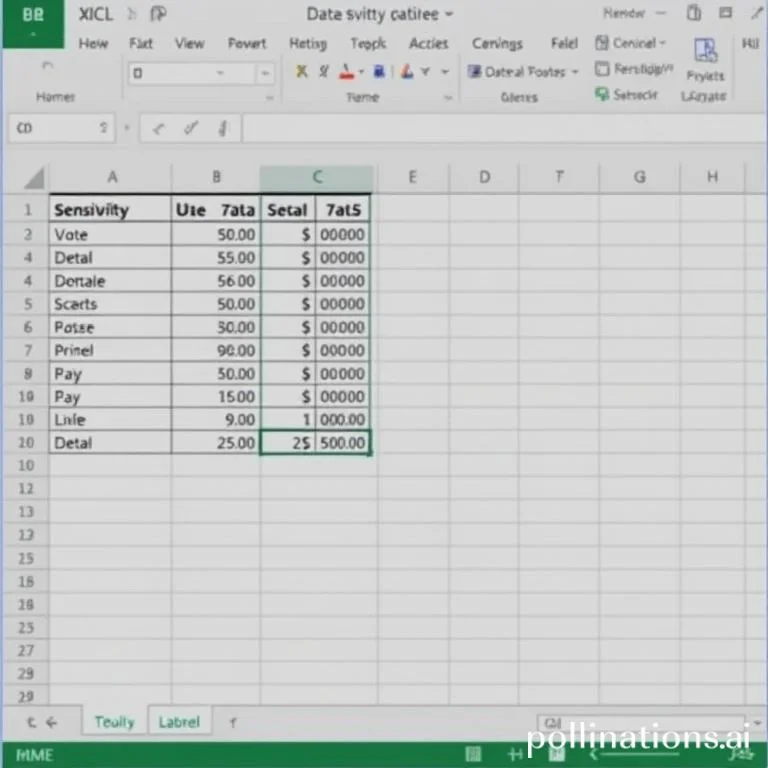Click the yellow X icon in ribbon
Viewport: 768px width, 768px height.
tap(301, 72)
